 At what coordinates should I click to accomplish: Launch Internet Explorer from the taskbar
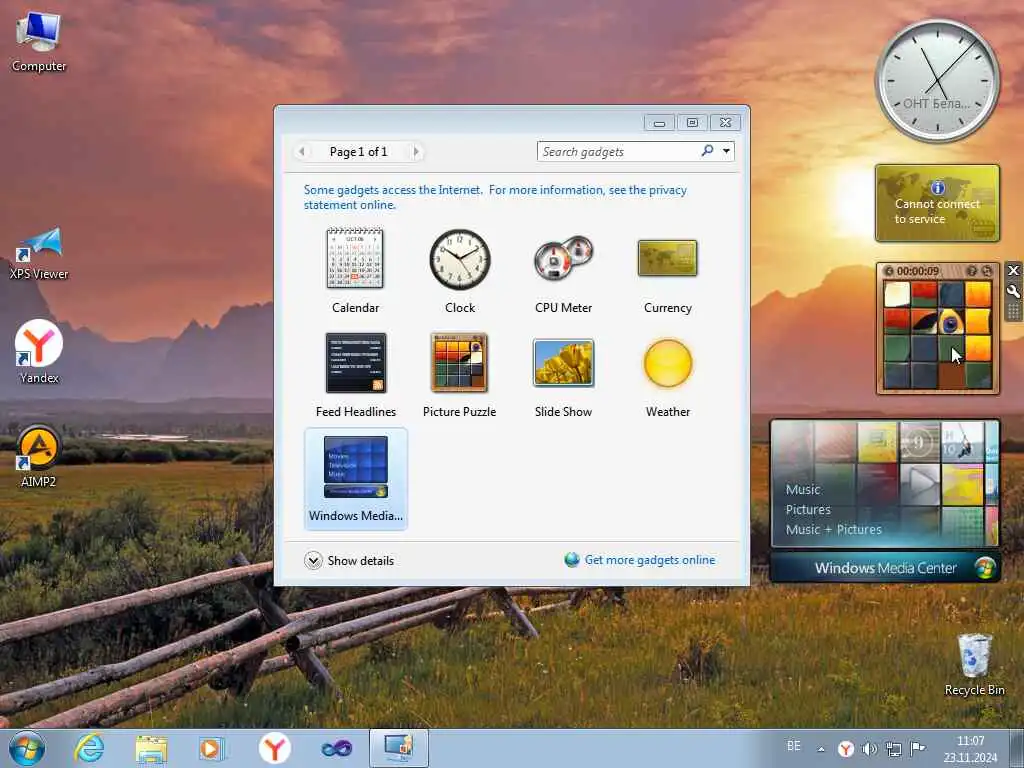(89, 748)
